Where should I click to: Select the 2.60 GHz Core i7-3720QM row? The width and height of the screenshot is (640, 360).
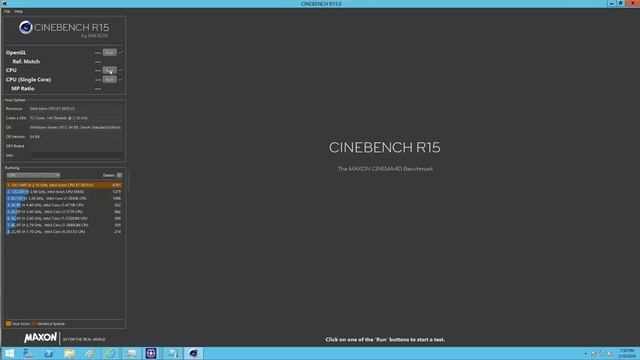[64, 218]
